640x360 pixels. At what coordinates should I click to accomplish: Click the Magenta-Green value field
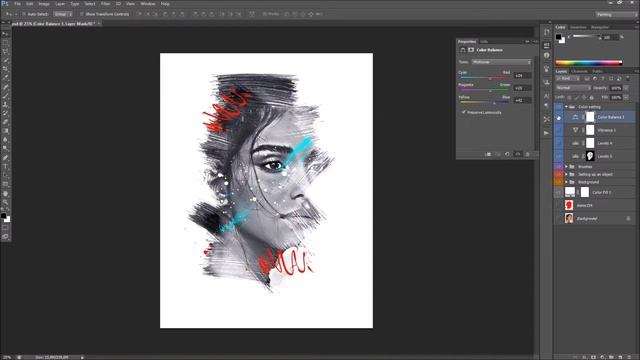click(522, 88)
